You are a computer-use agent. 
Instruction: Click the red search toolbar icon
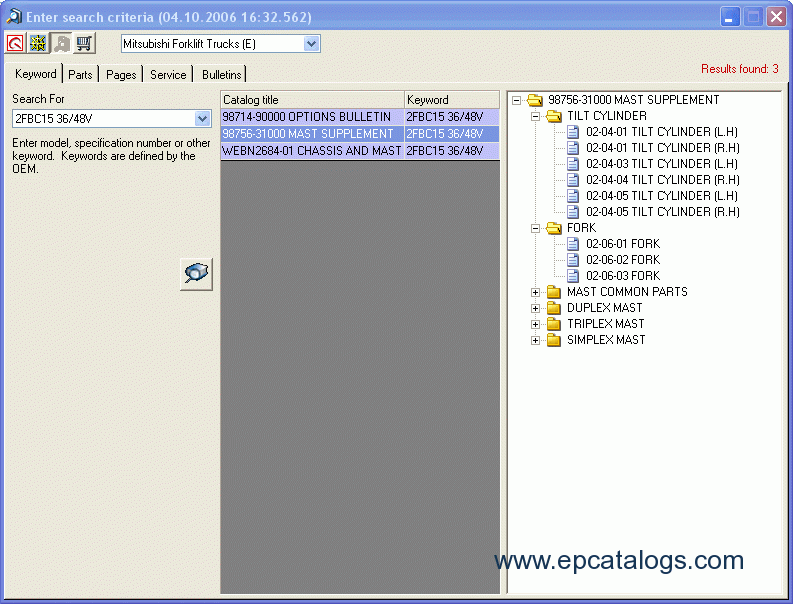(15, 44)
